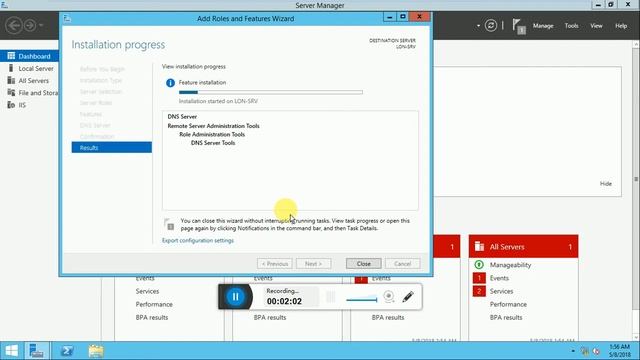The image size is (640, 360).
Task: Click the red Services count badge under All Servers
Action: [x=479, y=291]
